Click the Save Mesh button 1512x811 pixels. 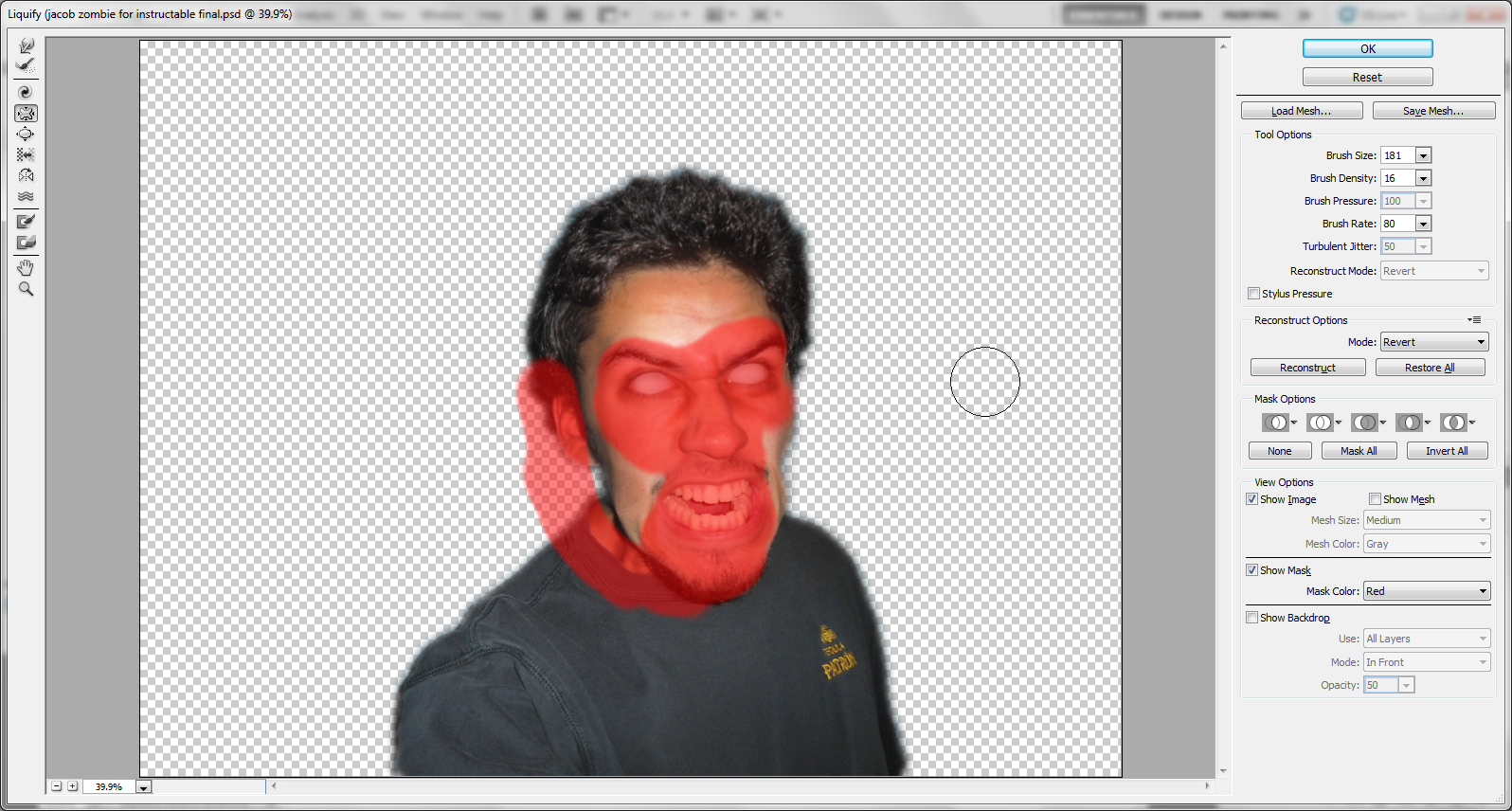[x=1433, y=111]
